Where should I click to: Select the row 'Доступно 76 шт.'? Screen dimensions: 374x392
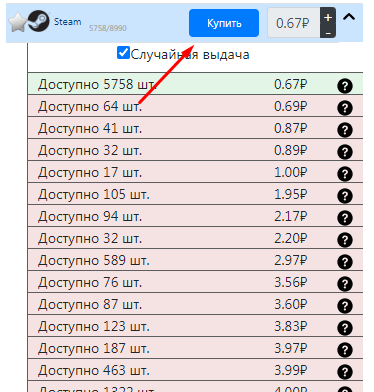click(x=195, y=282)
